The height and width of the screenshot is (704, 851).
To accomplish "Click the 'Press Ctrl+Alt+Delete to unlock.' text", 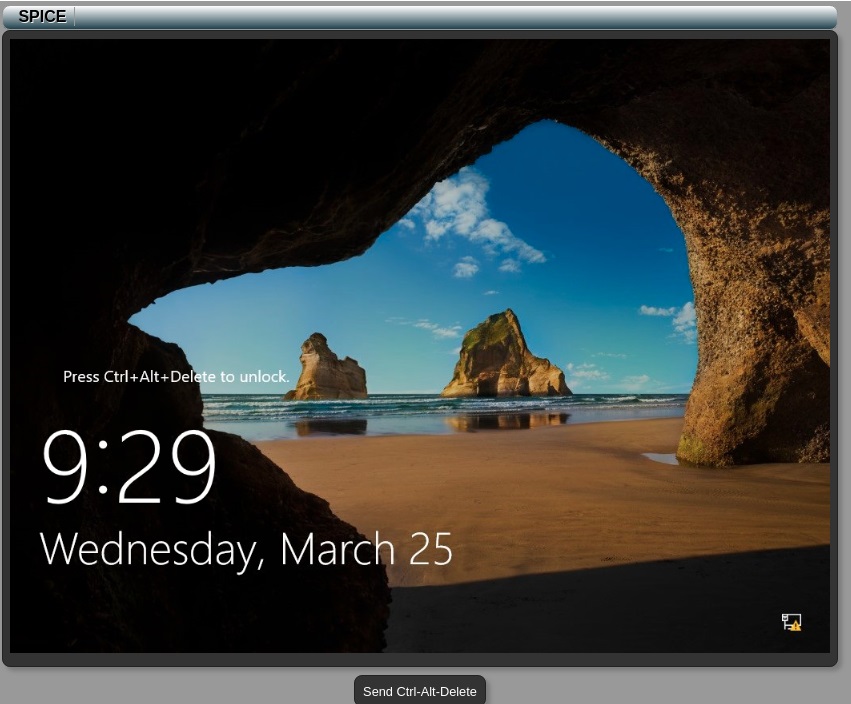I will click(176, 376).
